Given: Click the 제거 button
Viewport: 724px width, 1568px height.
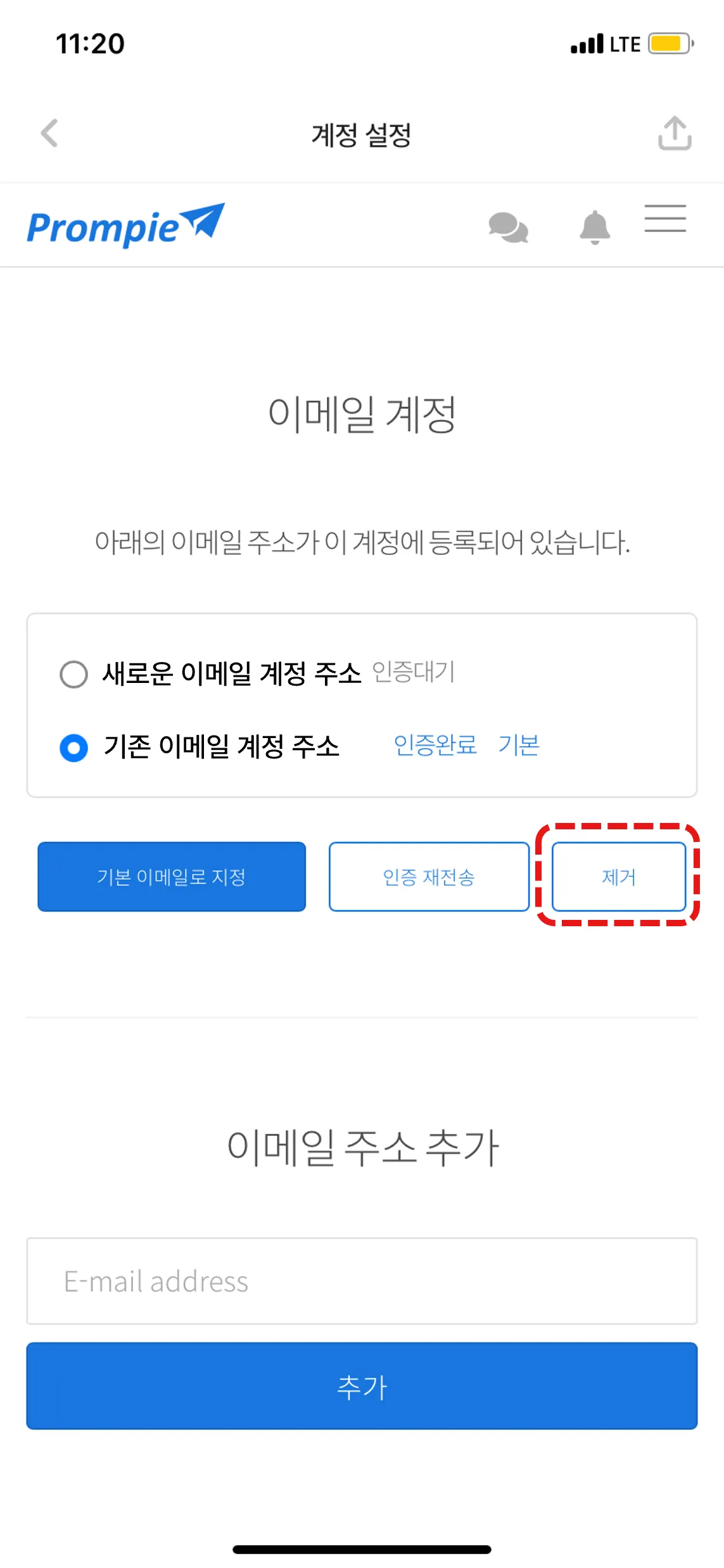Looking at the screenshot, I should click(619, 877).
